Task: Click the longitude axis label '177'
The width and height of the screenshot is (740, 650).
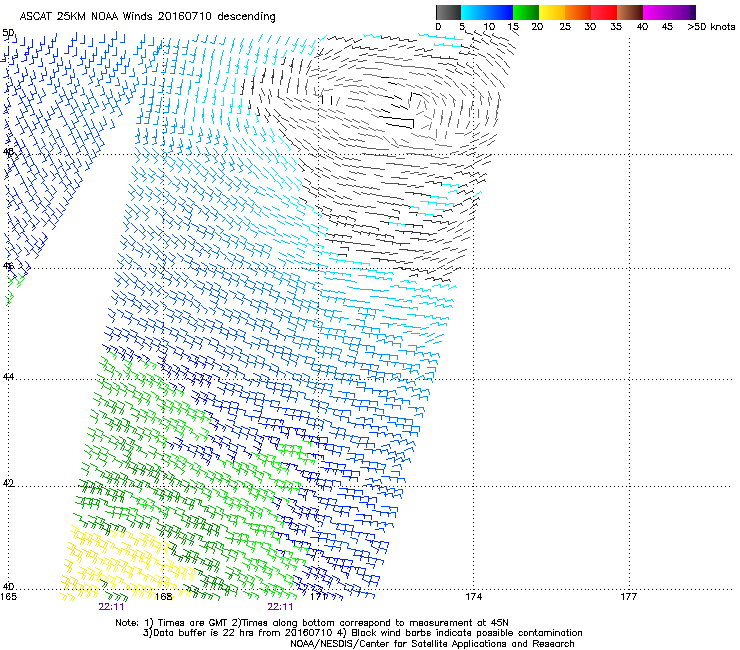Action: pyautogui.click(x=629, y=597)
